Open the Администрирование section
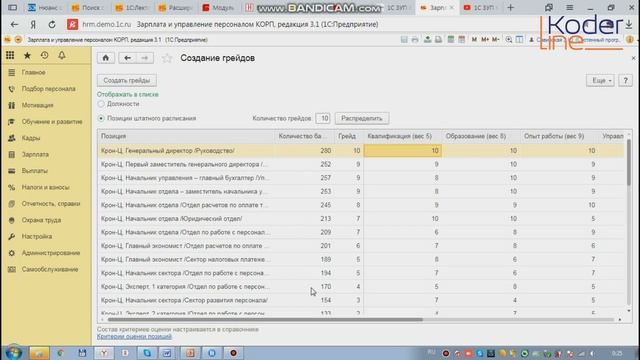Screen dimensions: 640x360 click(51, 253)
